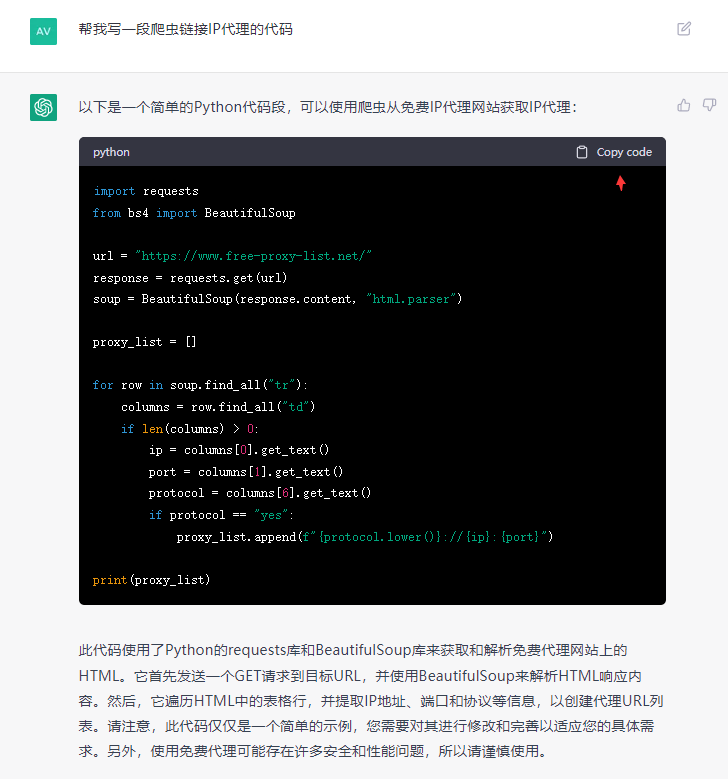Click the user prompt about IP代理 code
This screenshot has height=779, width=728.
[185, 30]
